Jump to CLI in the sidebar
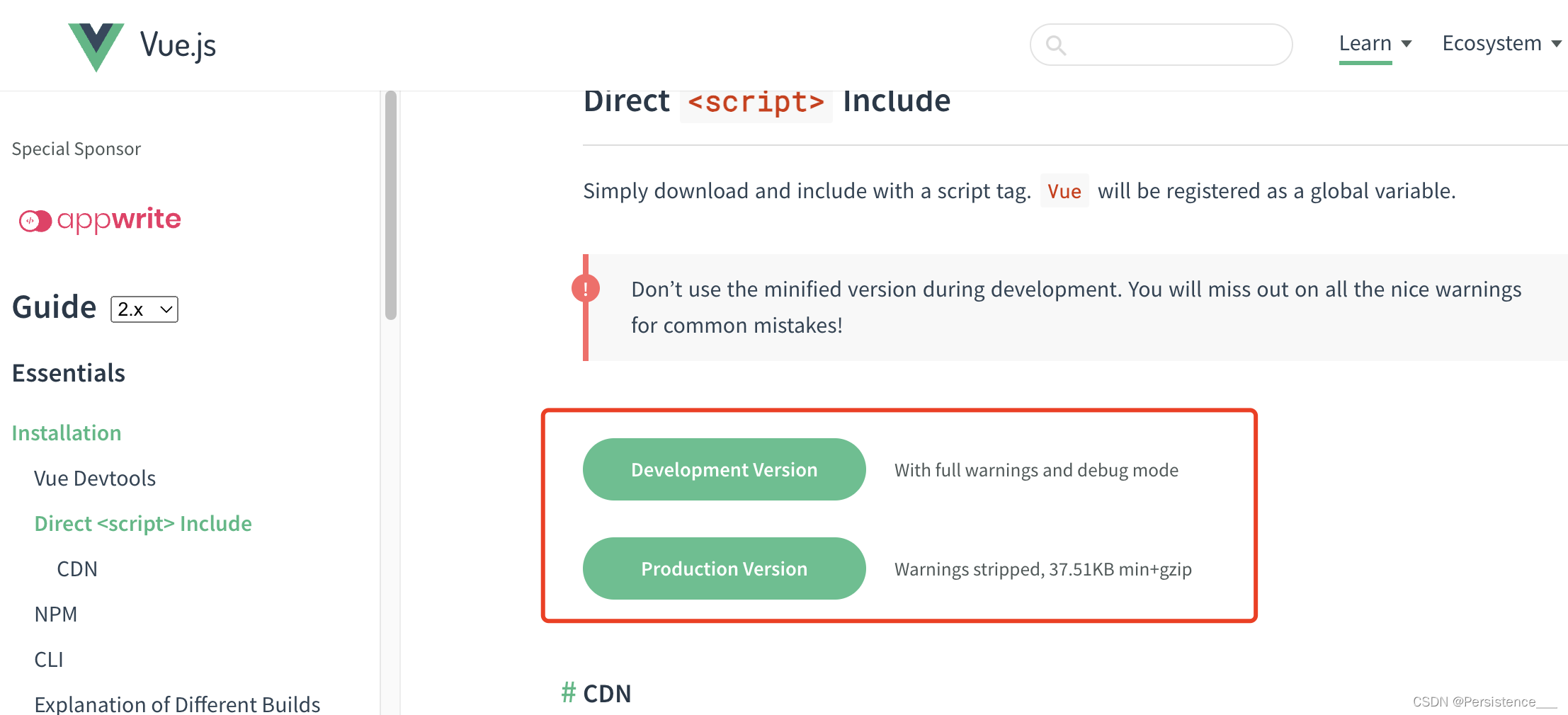Viewport: 1568px width, 715px height. tap(49, 659)
